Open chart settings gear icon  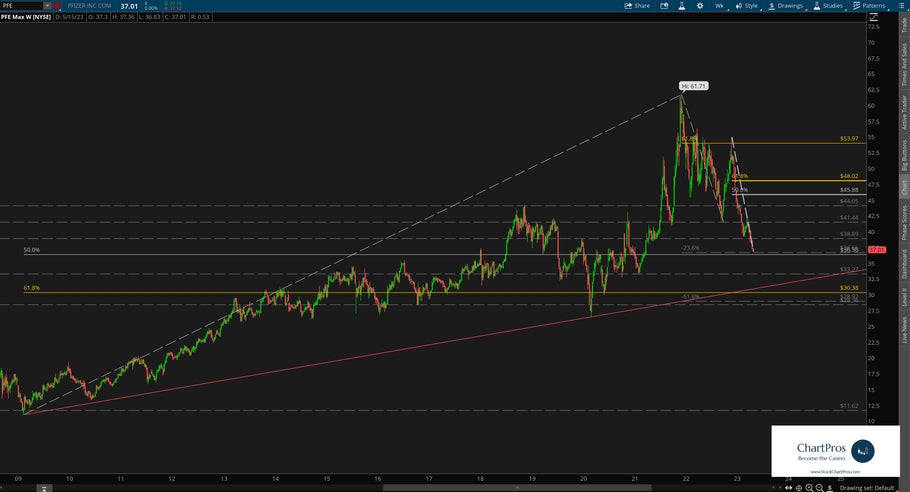coord(700,6)
